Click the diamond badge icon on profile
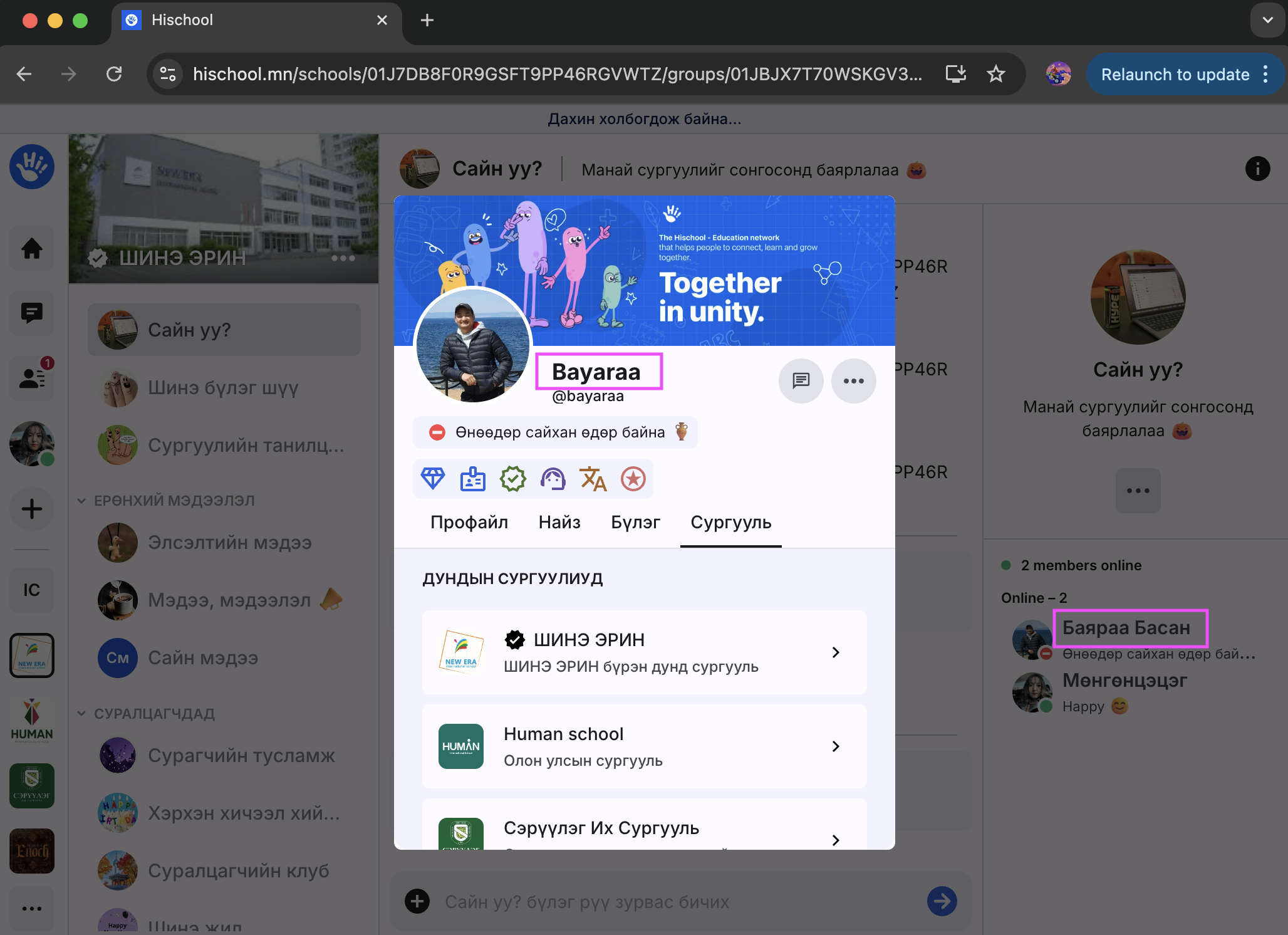1288x935 pixels. click(432, 479)
